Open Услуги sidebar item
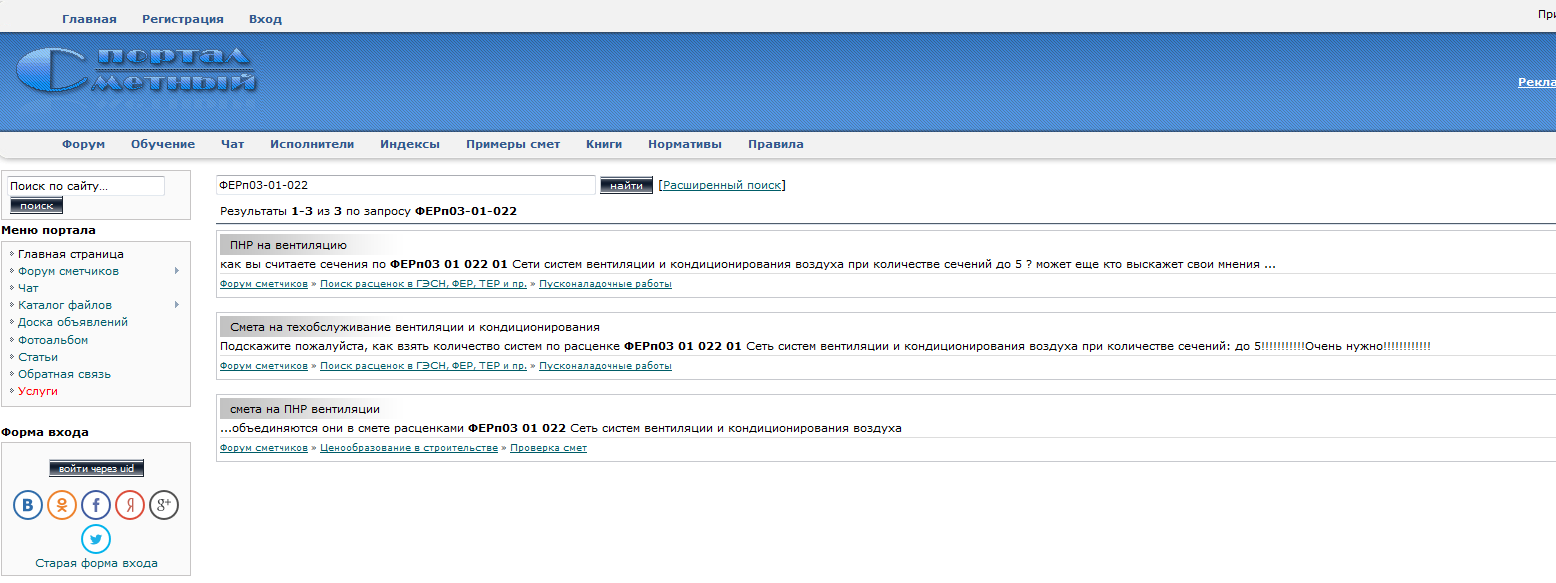The height and width of the screenshot is (583, 1556). click(38, 391)
